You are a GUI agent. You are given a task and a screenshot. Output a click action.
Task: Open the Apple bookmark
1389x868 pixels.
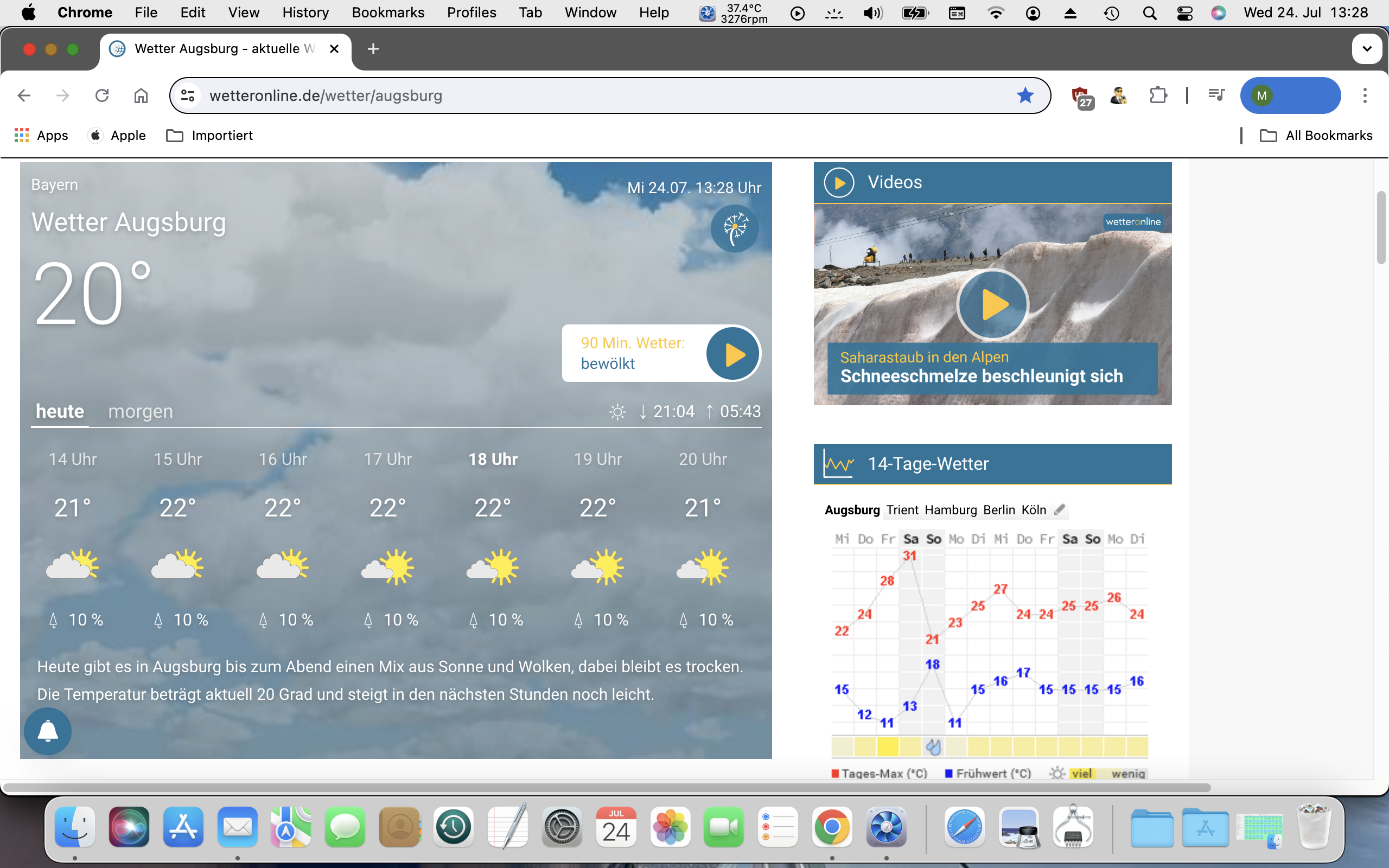(118, 136)
